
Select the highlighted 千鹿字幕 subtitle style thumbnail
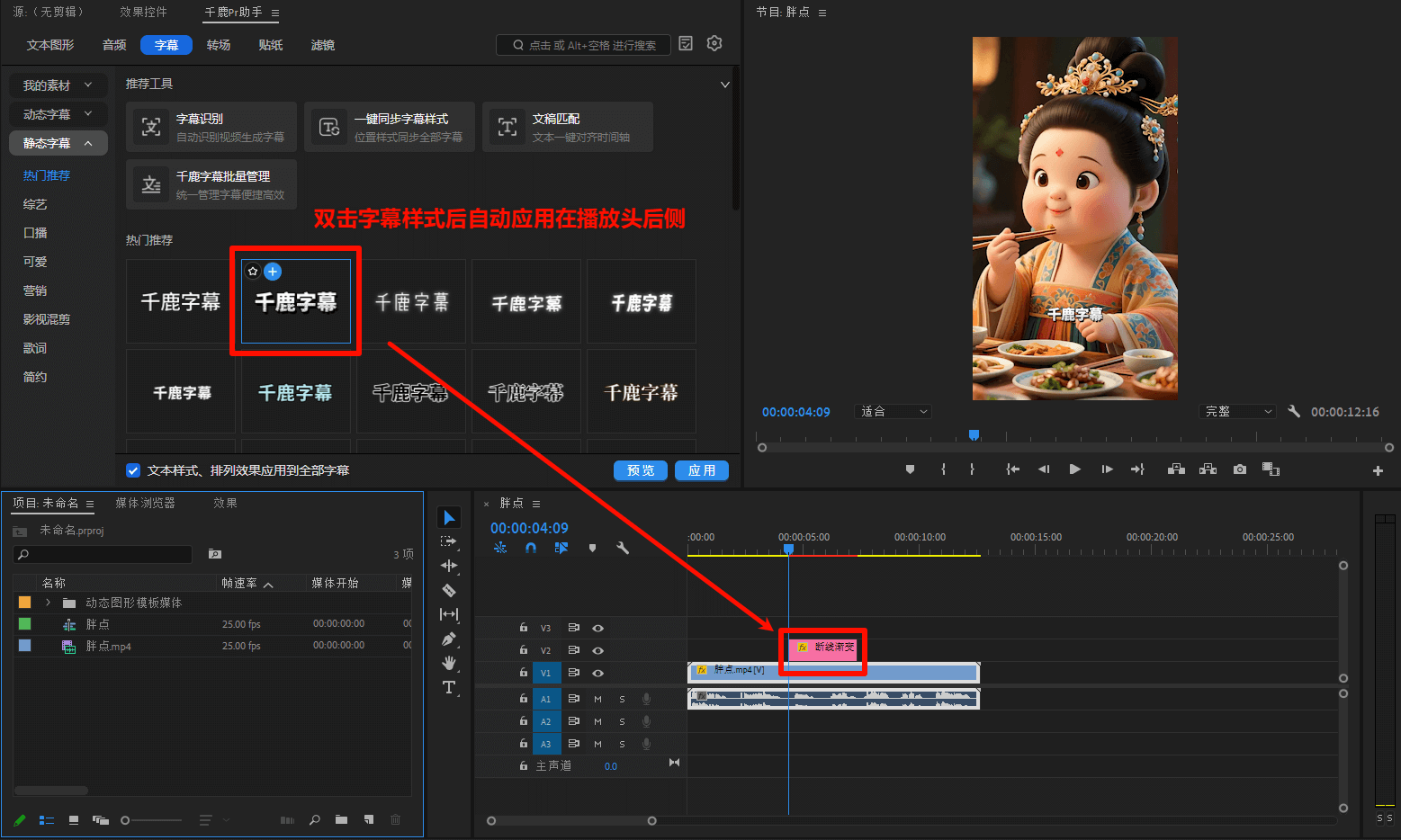[295, 301]
